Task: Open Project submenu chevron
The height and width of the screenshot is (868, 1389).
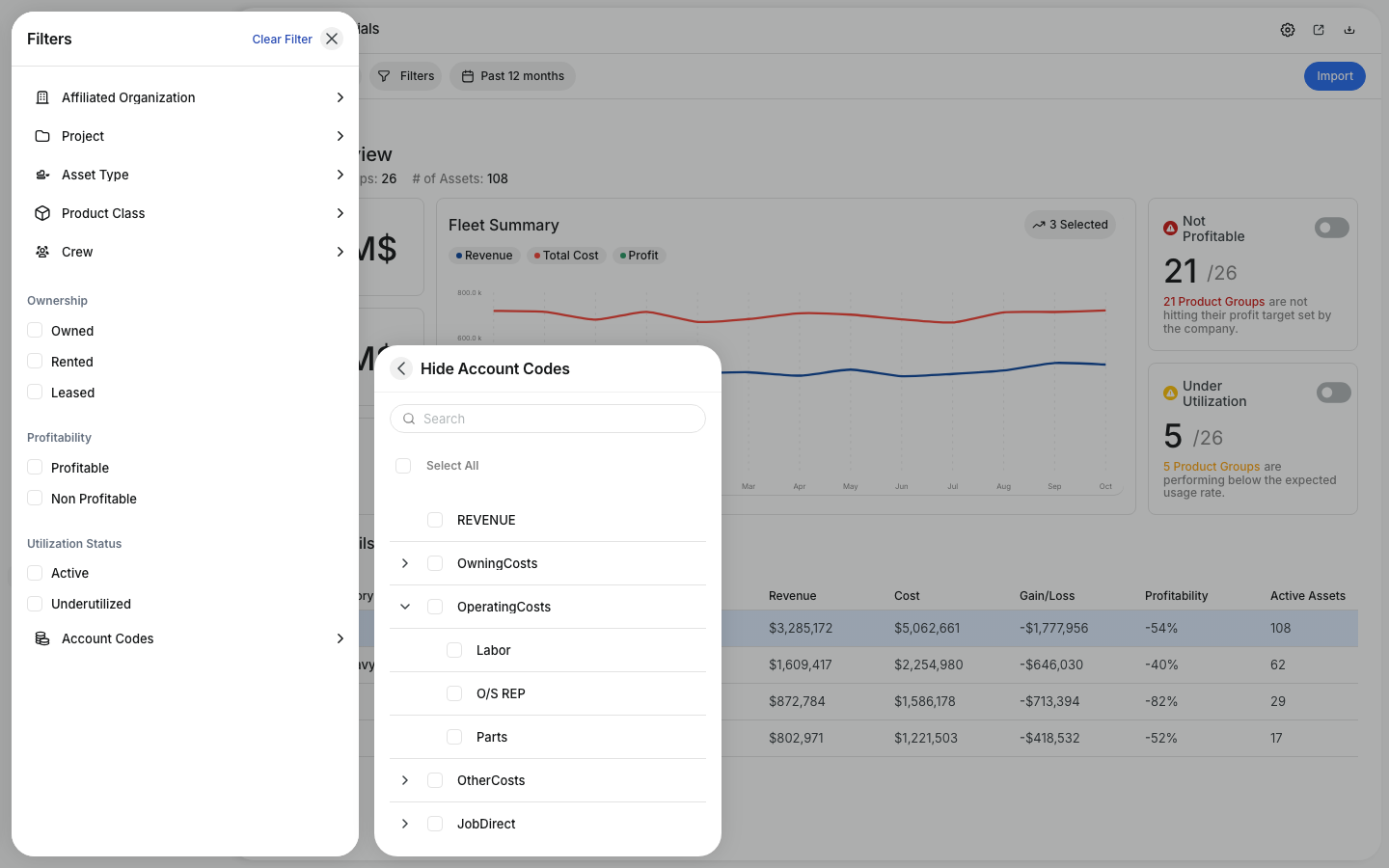Action: point(340,136)
